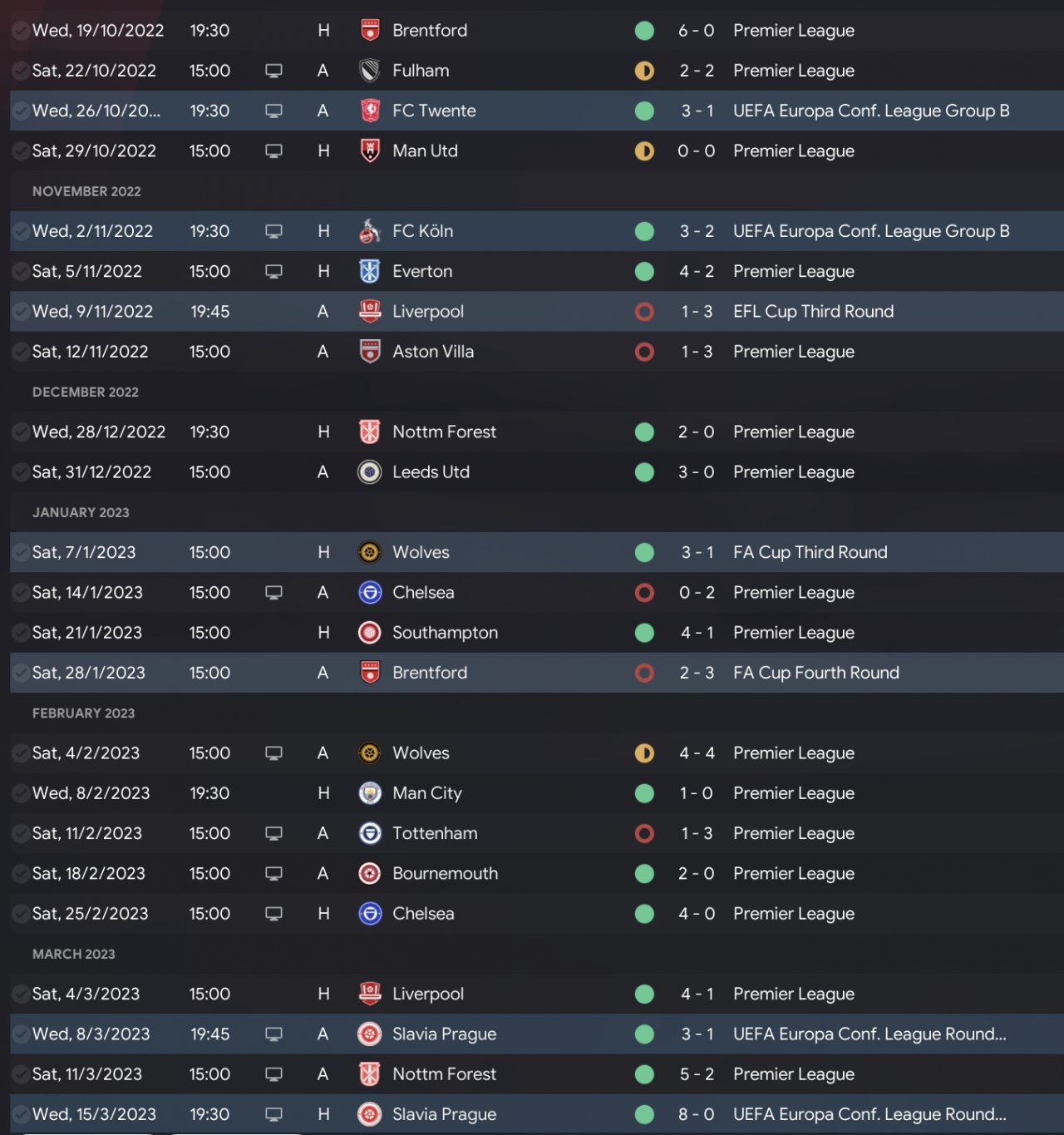Click the Aston Villa club badge
The width and height of the screenshot is (1064, 1135).
(x=370, y=352)
